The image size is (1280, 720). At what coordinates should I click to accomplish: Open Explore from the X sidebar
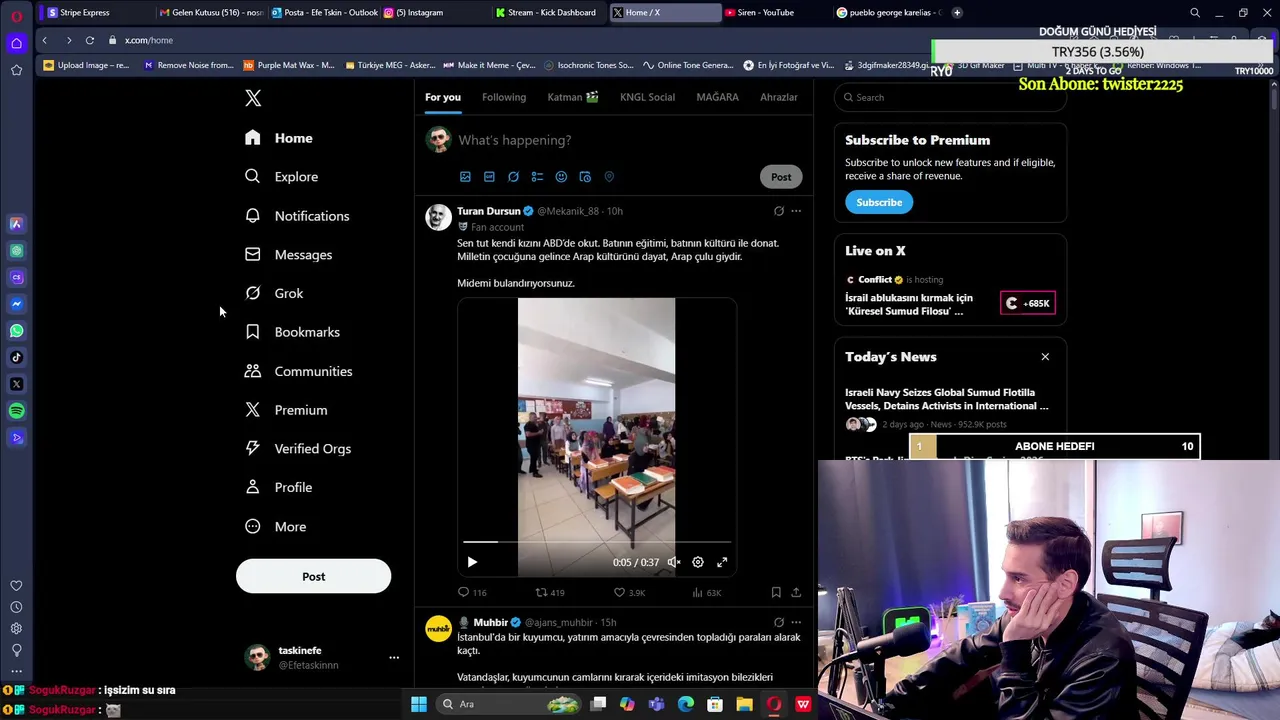tap(282, 177)
